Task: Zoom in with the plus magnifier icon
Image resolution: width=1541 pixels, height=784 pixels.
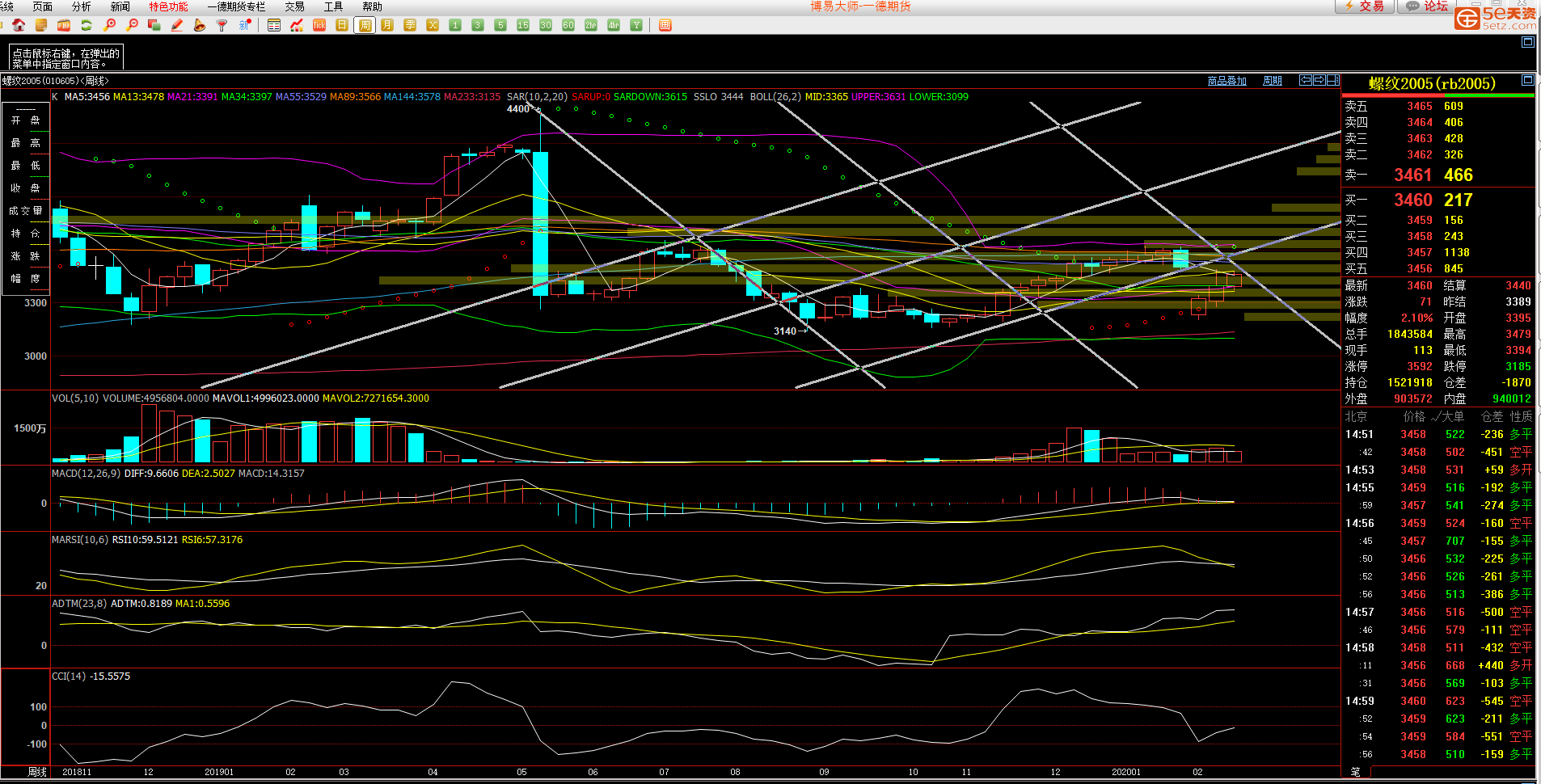Action: (110, 25)
